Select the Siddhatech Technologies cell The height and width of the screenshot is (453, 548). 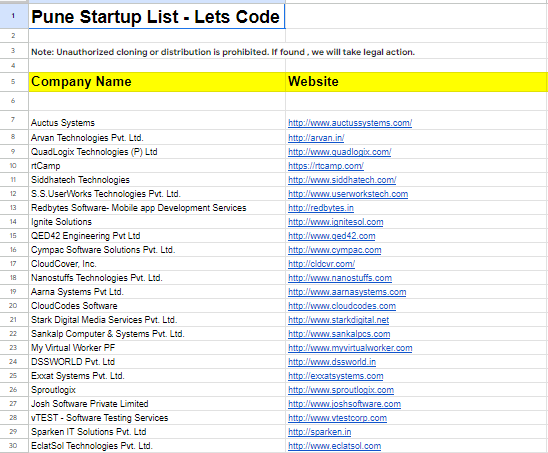coord(157,180)
